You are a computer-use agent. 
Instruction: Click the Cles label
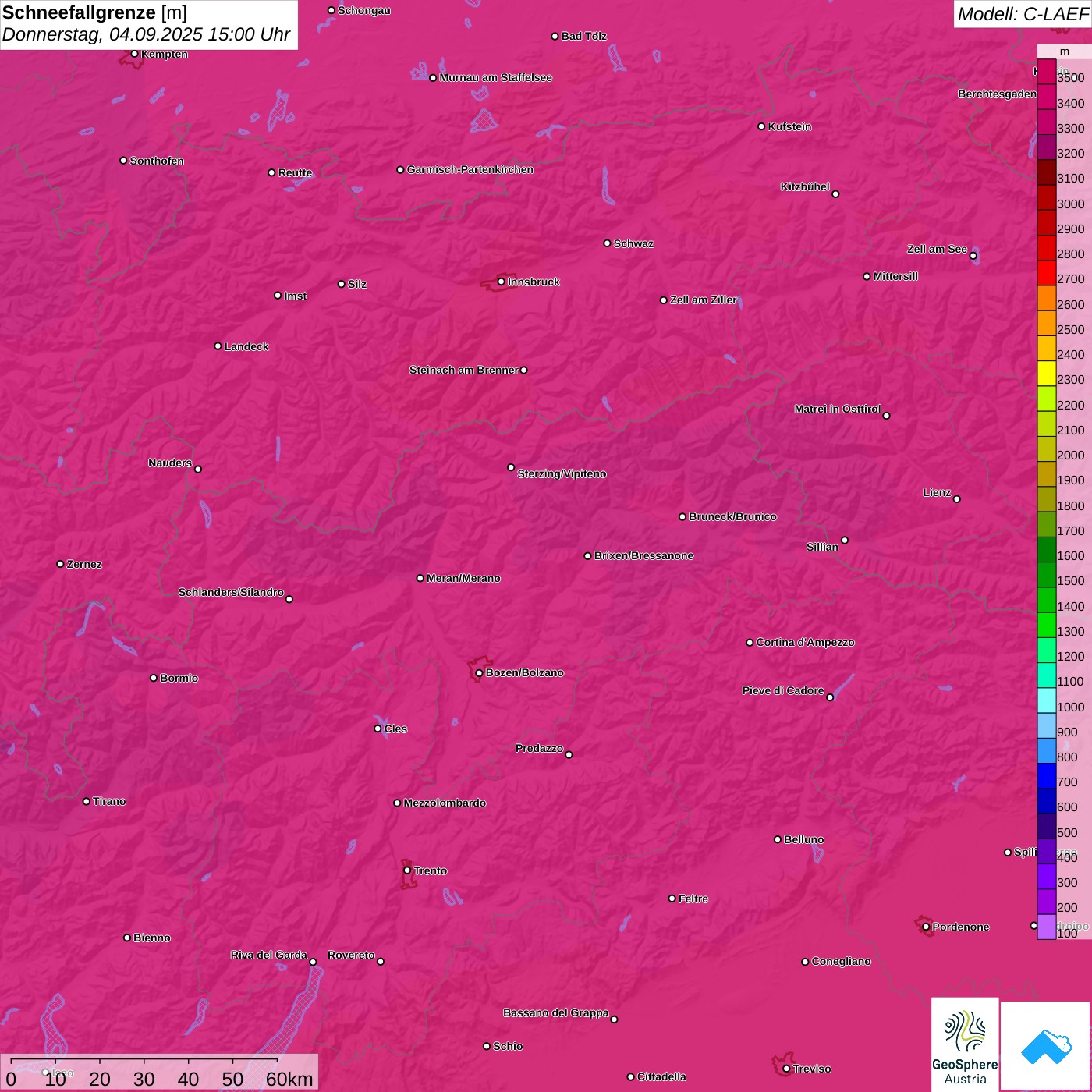(x=395, y=729)
